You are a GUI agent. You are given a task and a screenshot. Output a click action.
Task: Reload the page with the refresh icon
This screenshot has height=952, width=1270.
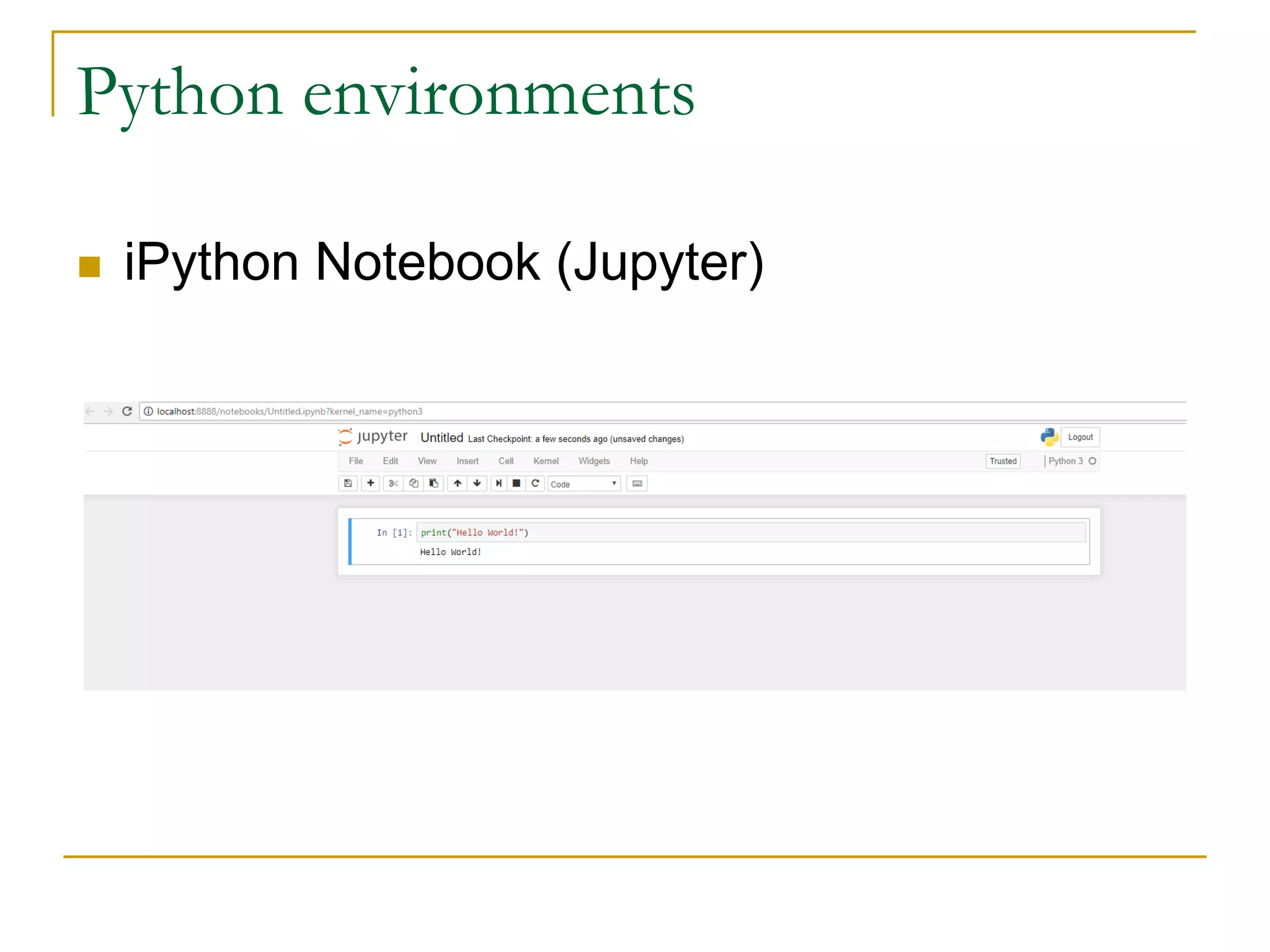[x=127, y=411]
